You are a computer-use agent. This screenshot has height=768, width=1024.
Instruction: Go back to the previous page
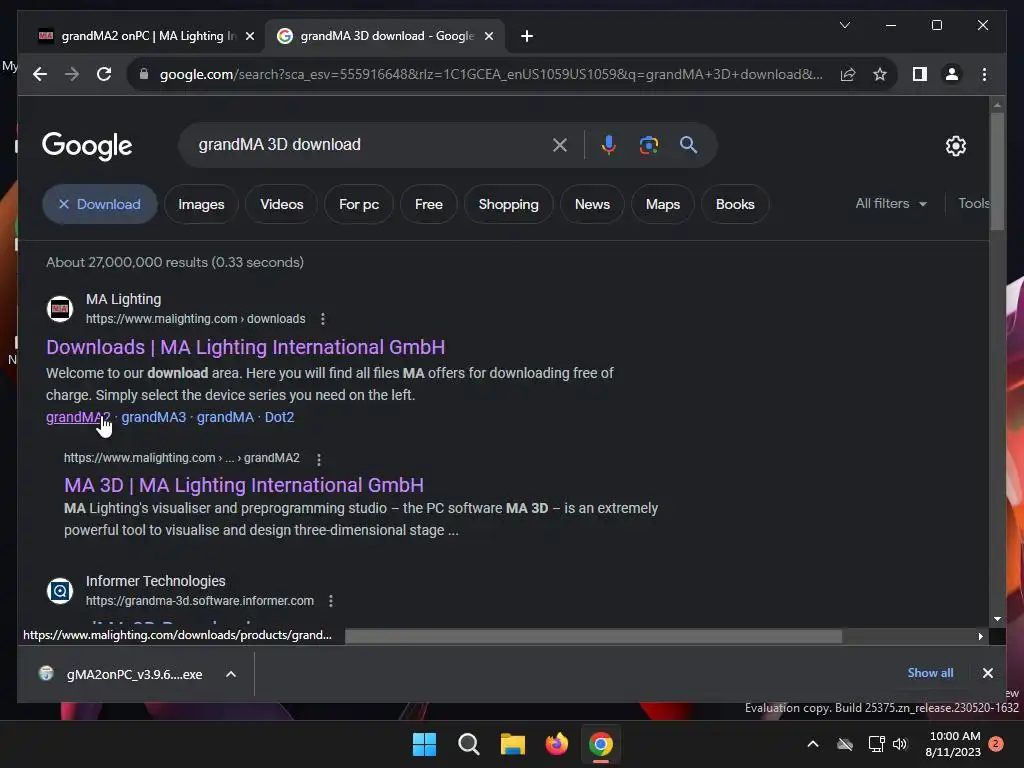40,74
